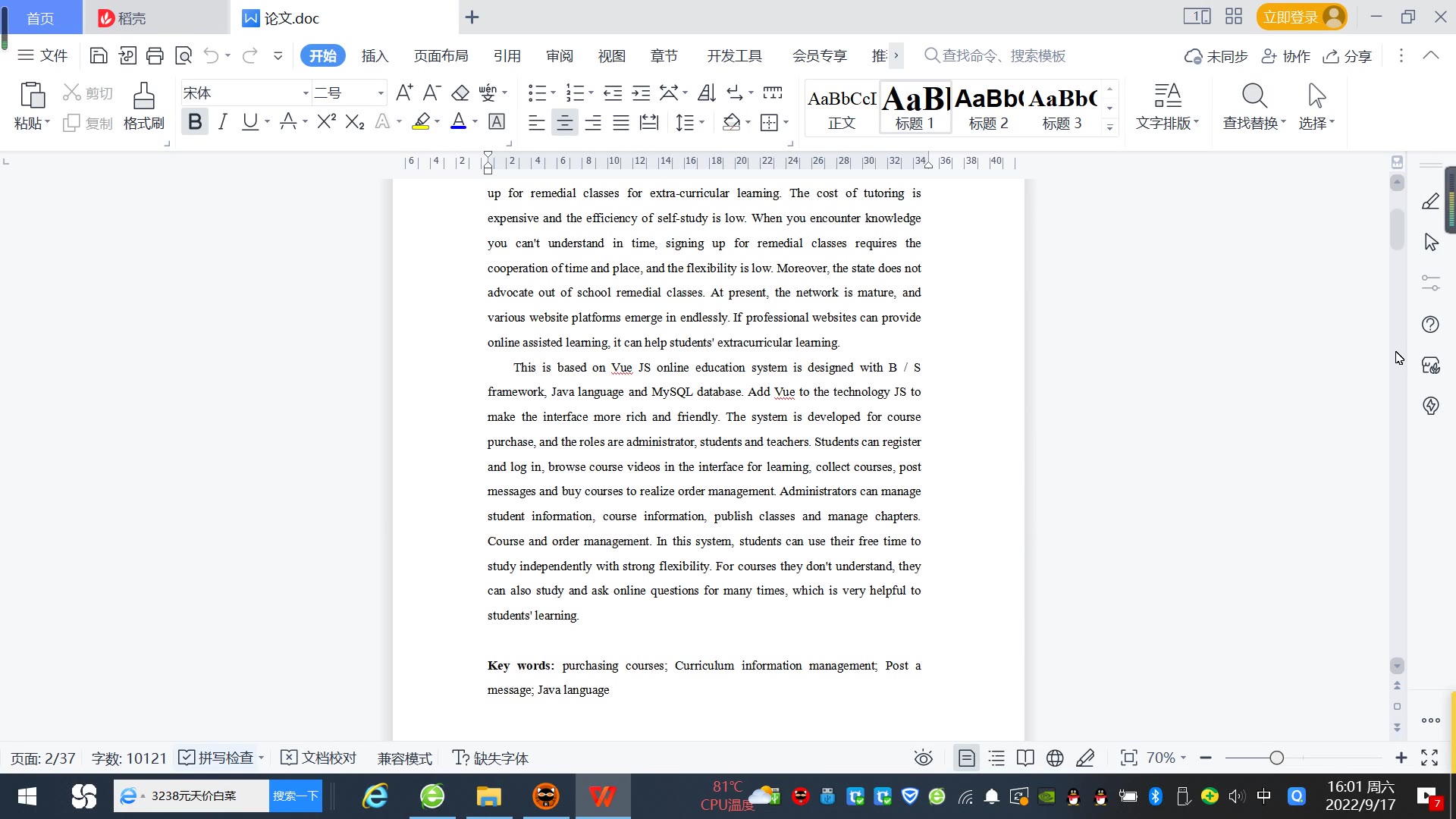Toggle spell check (拼写检查) in status bar
Image resolution: width=1456 pixels, height=819 pixels.
[216, 758]
